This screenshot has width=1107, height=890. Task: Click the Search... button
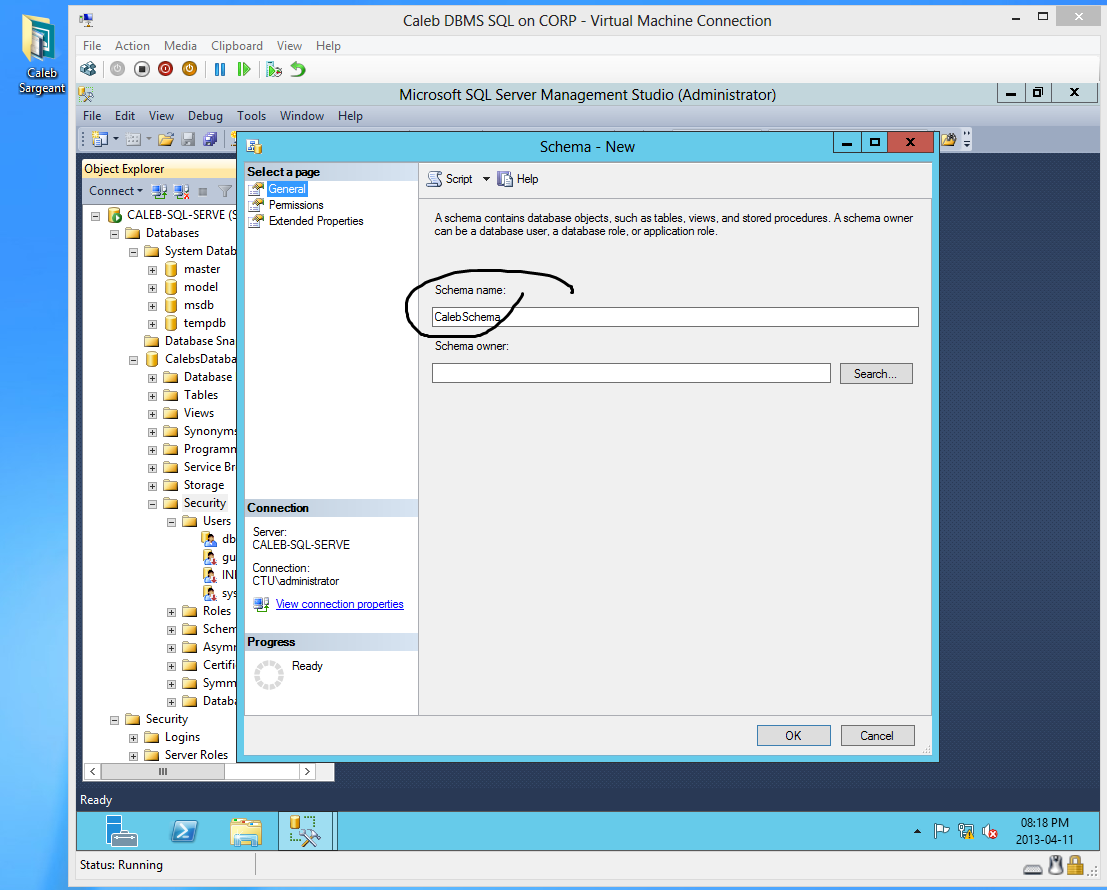(876, 373)
